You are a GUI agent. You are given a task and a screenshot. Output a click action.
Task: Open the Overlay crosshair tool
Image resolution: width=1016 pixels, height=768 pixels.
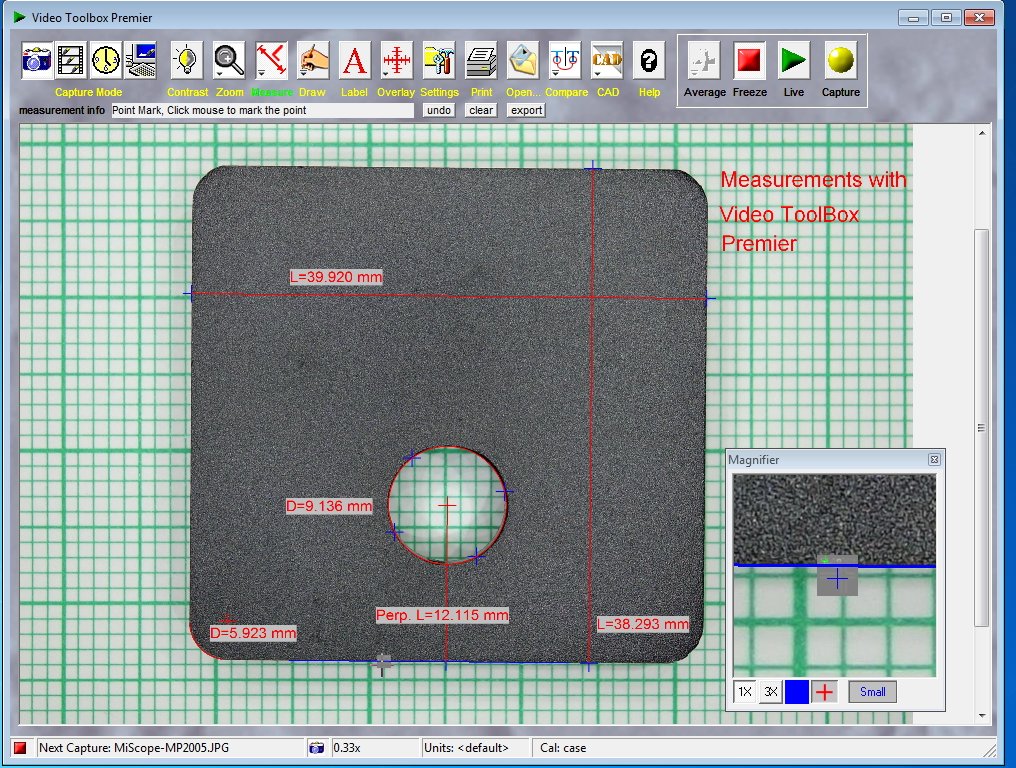pyautogui.click(x=396, y=61)
